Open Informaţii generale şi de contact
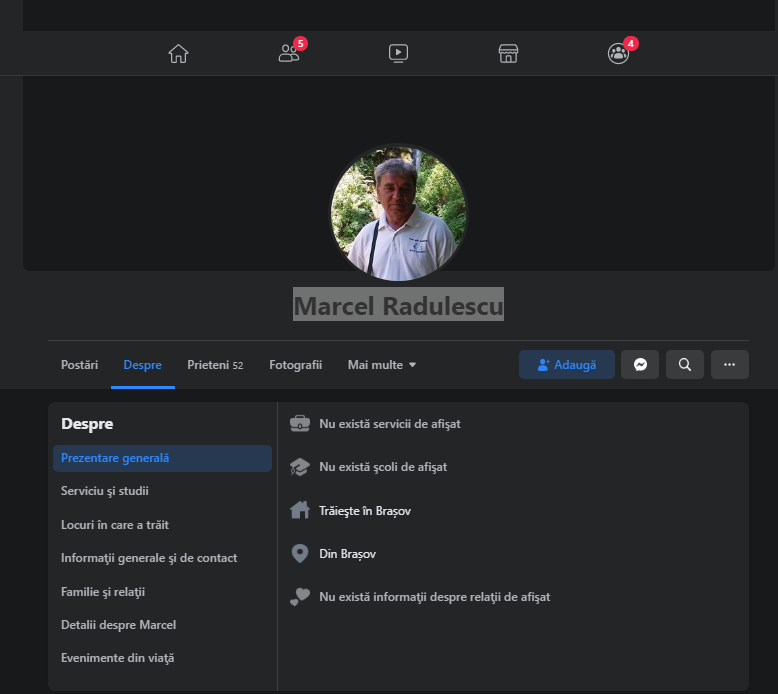Screen dimensions: 778x694 click(149, 558)
